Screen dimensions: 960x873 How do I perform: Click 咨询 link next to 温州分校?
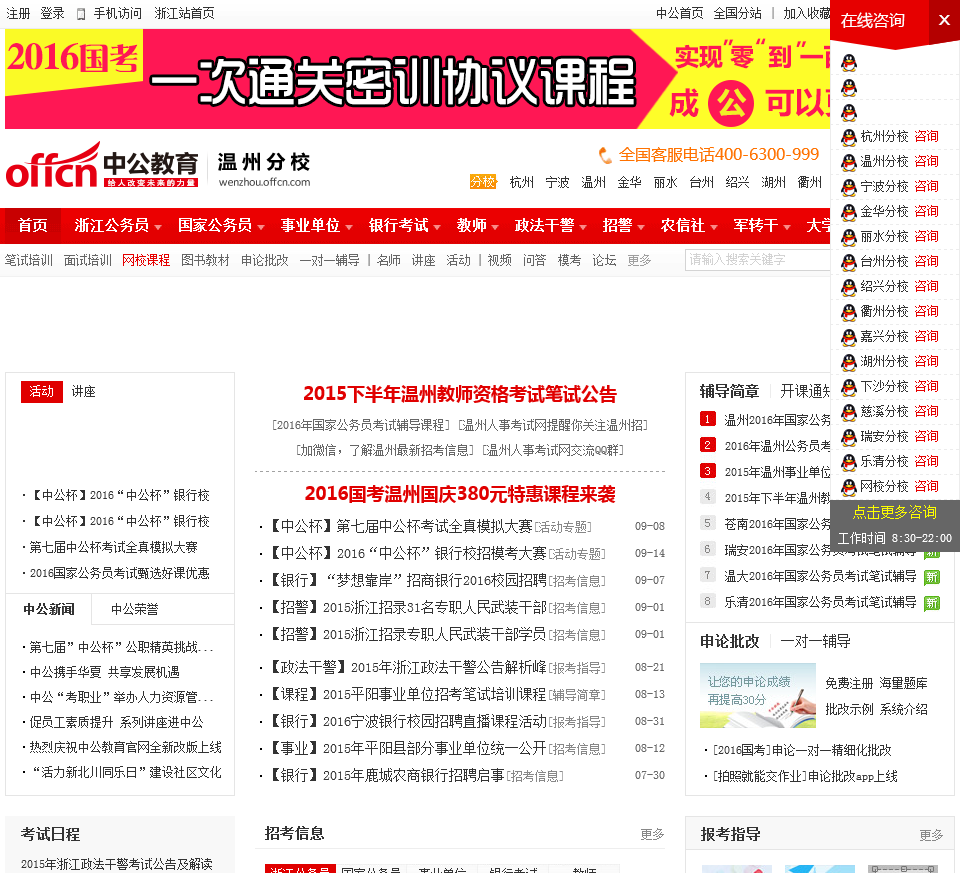[x=926, y=162]
